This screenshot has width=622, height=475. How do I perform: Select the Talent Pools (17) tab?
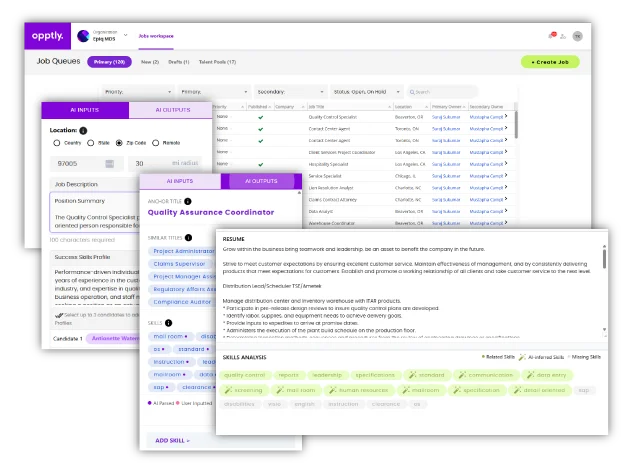(217, 62)
